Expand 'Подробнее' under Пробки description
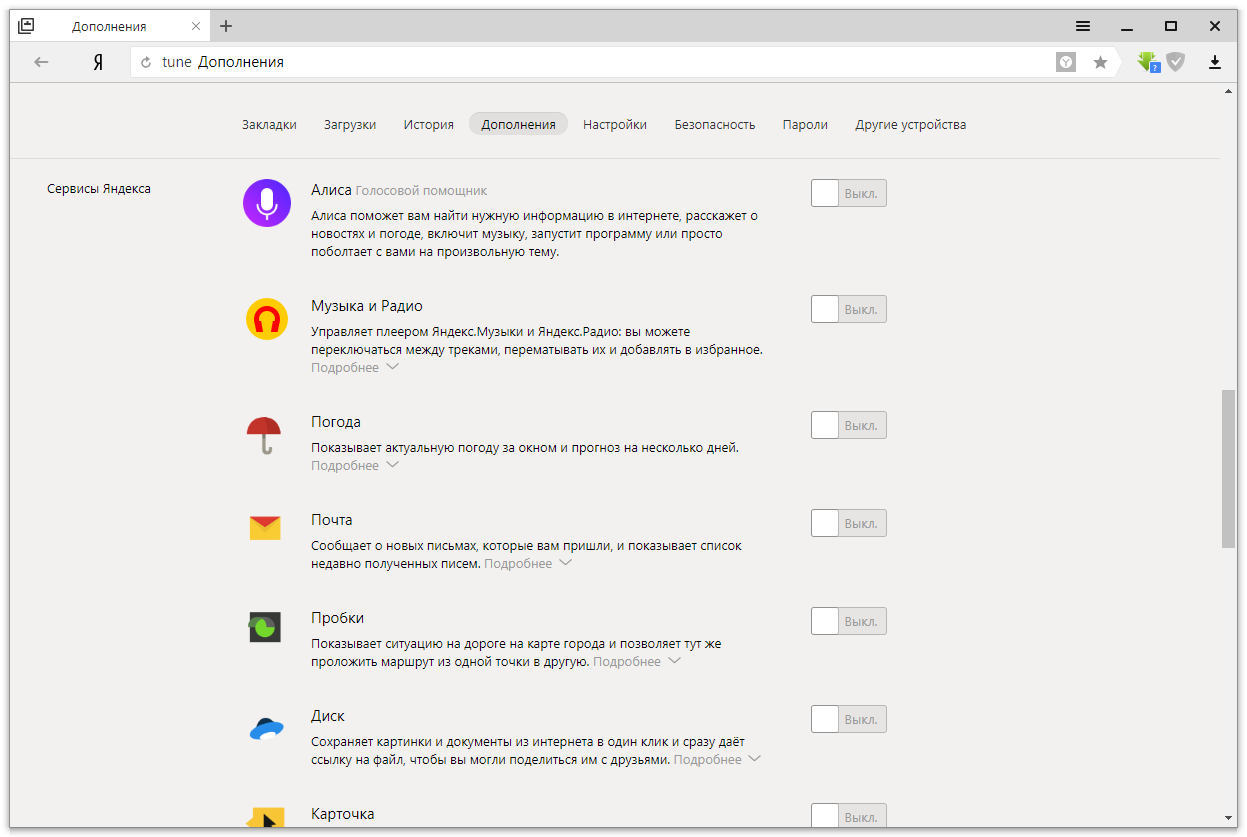 tap(636, 662)
